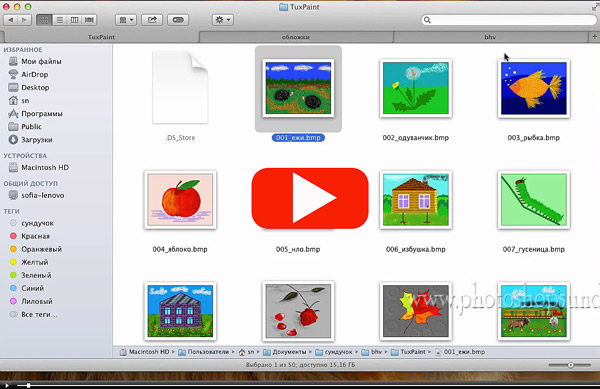Switch to the обложки tab
Viewport: 600px width, 389px height.
(x=296, y=37)
